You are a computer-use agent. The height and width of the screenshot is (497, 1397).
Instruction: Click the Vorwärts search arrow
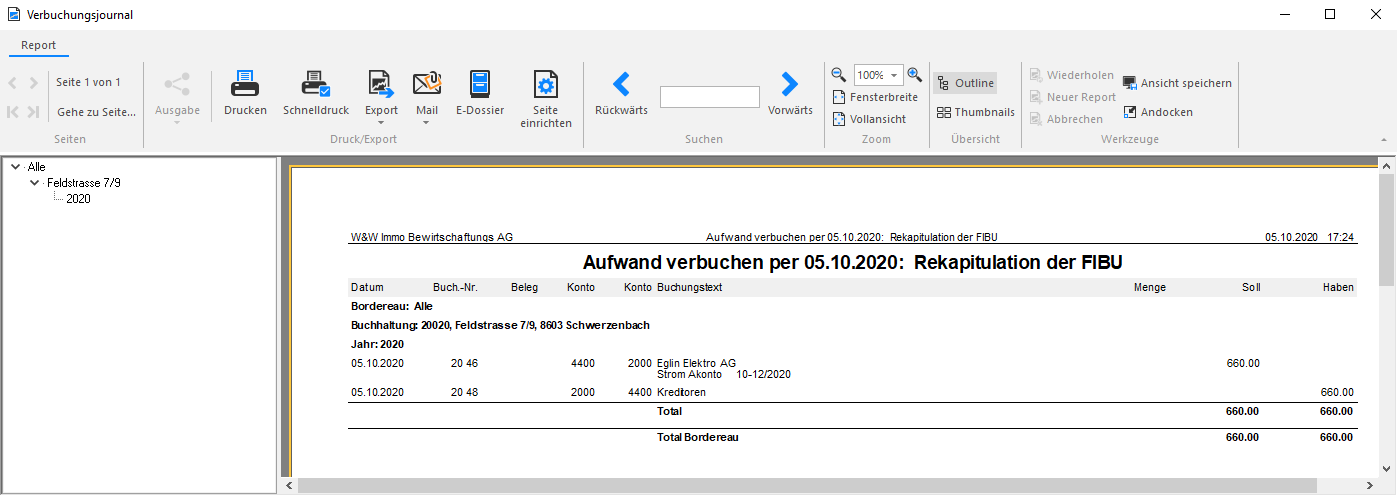pyautogui.click(x=790, y=83)
